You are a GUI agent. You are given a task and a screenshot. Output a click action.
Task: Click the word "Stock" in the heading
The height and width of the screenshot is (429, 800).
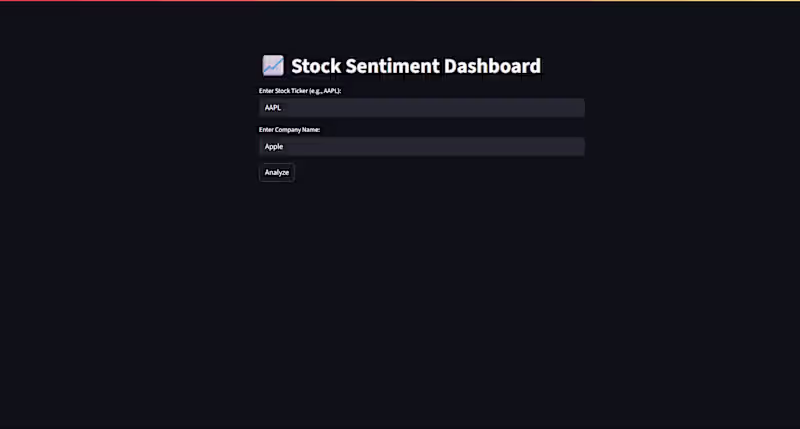coord(316,66)
